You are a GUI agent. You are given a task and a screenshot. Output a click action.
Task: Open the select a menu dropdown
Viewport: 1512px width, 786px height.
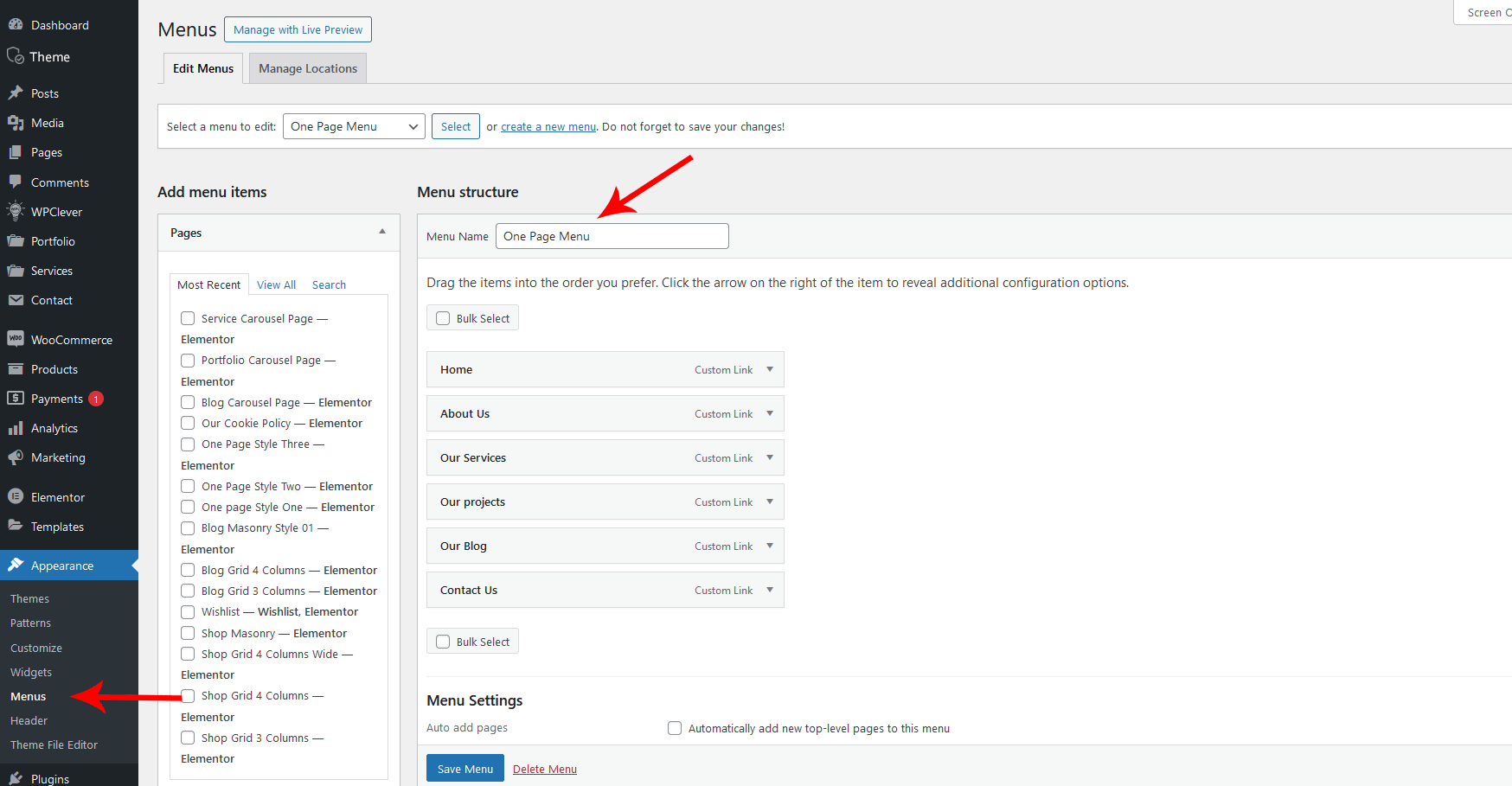[354, 126]
